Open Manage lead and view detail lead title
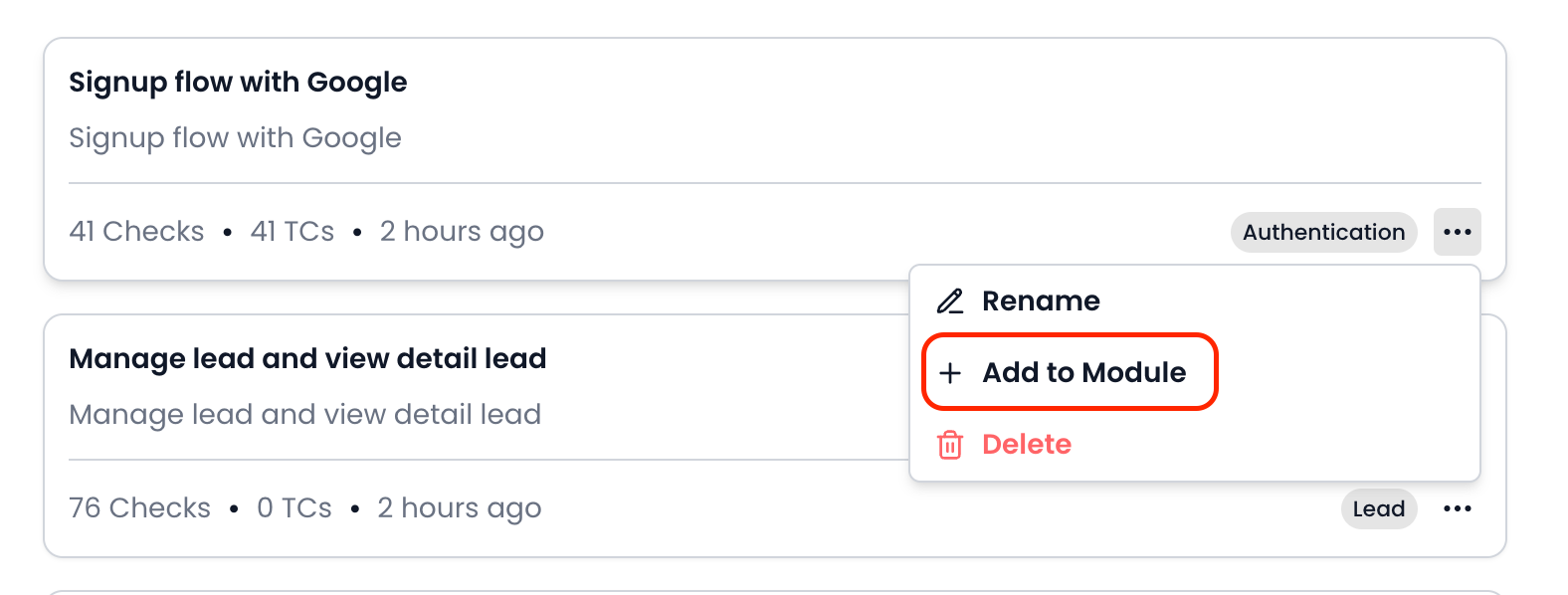Viewport: 1568px width, 595px height. [307, 358]
